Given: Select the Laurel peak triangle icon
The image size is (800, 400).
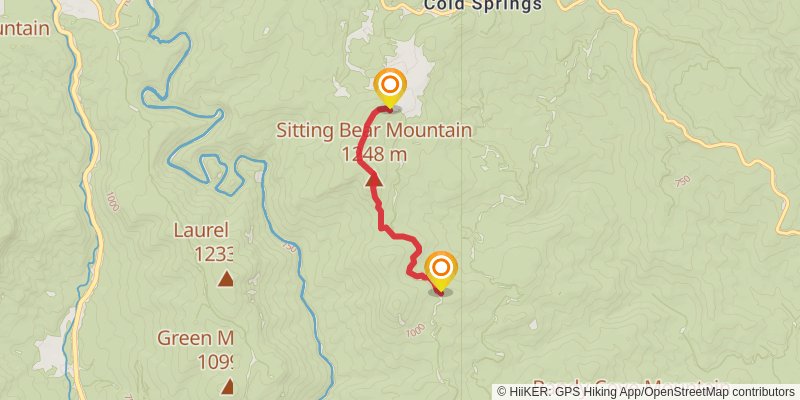Looking at the screenshot, I should [x=226, y=279].
